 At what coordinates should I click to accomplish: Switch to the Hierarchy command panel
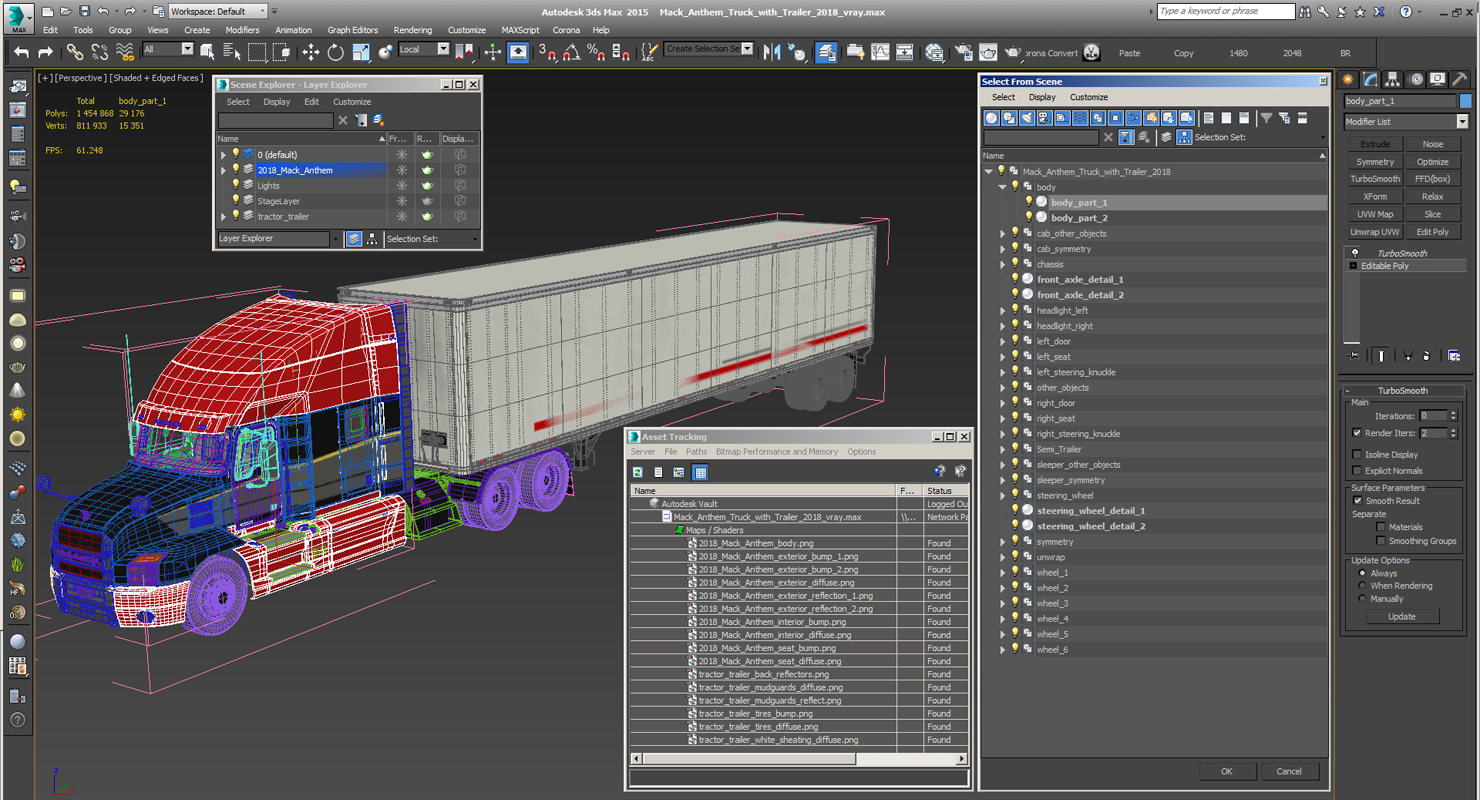point(1393,79)
